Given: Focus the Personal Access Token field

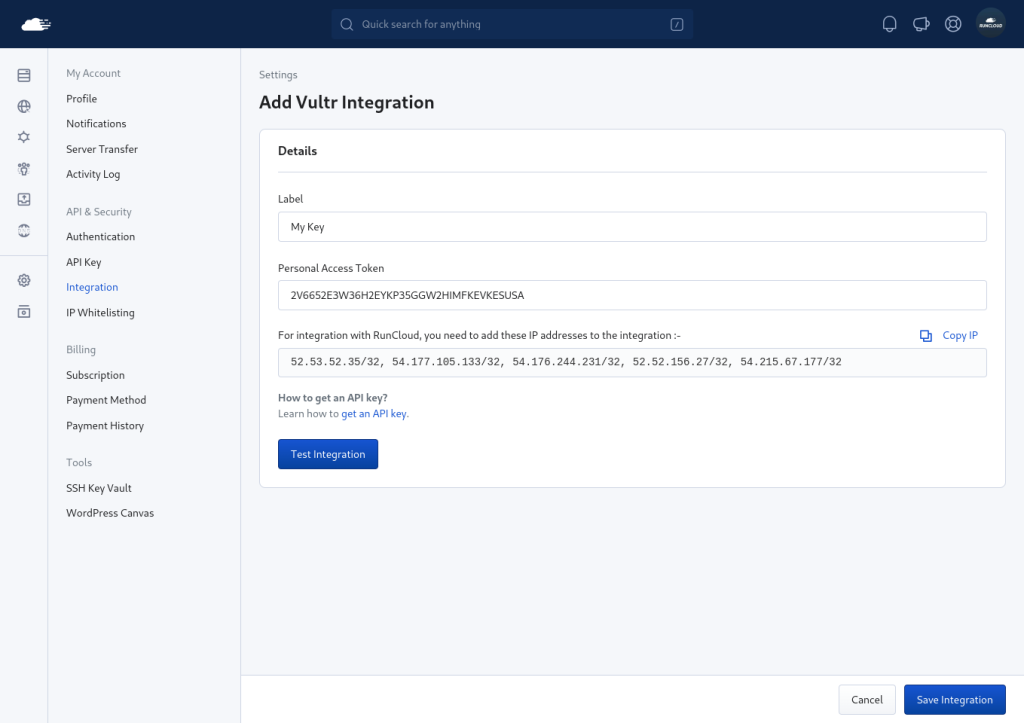Looking at the screenshot, I should point(632,295).
